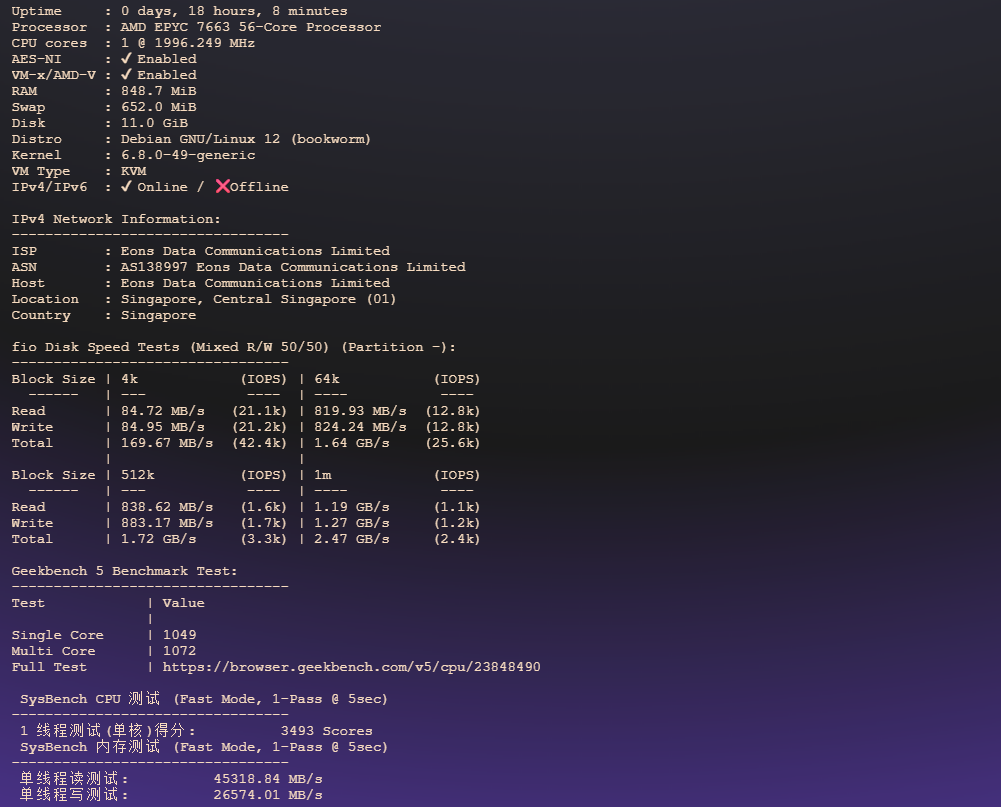Select the Single Core score 1049
This screenshot has height=807, width=1001.
click(181, 634)
